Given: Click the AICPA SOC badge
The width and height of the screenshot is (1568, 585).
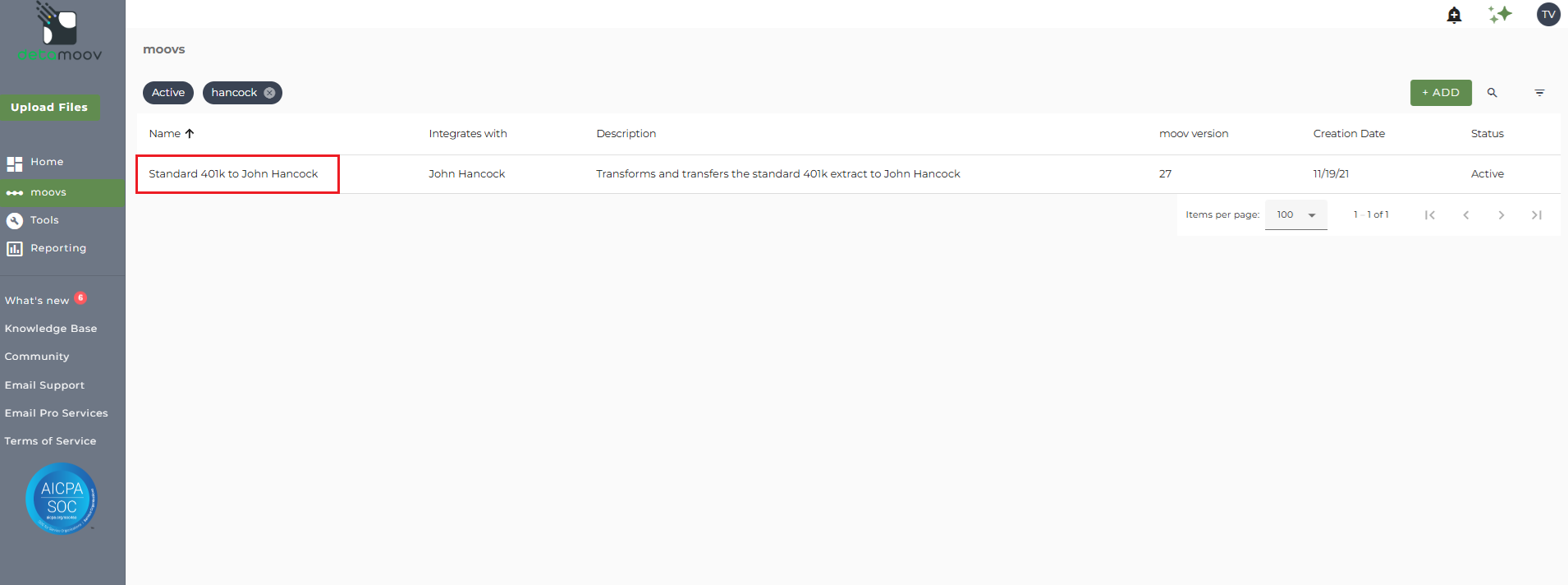Looking at the screenshot, I should tap(62, 499).
